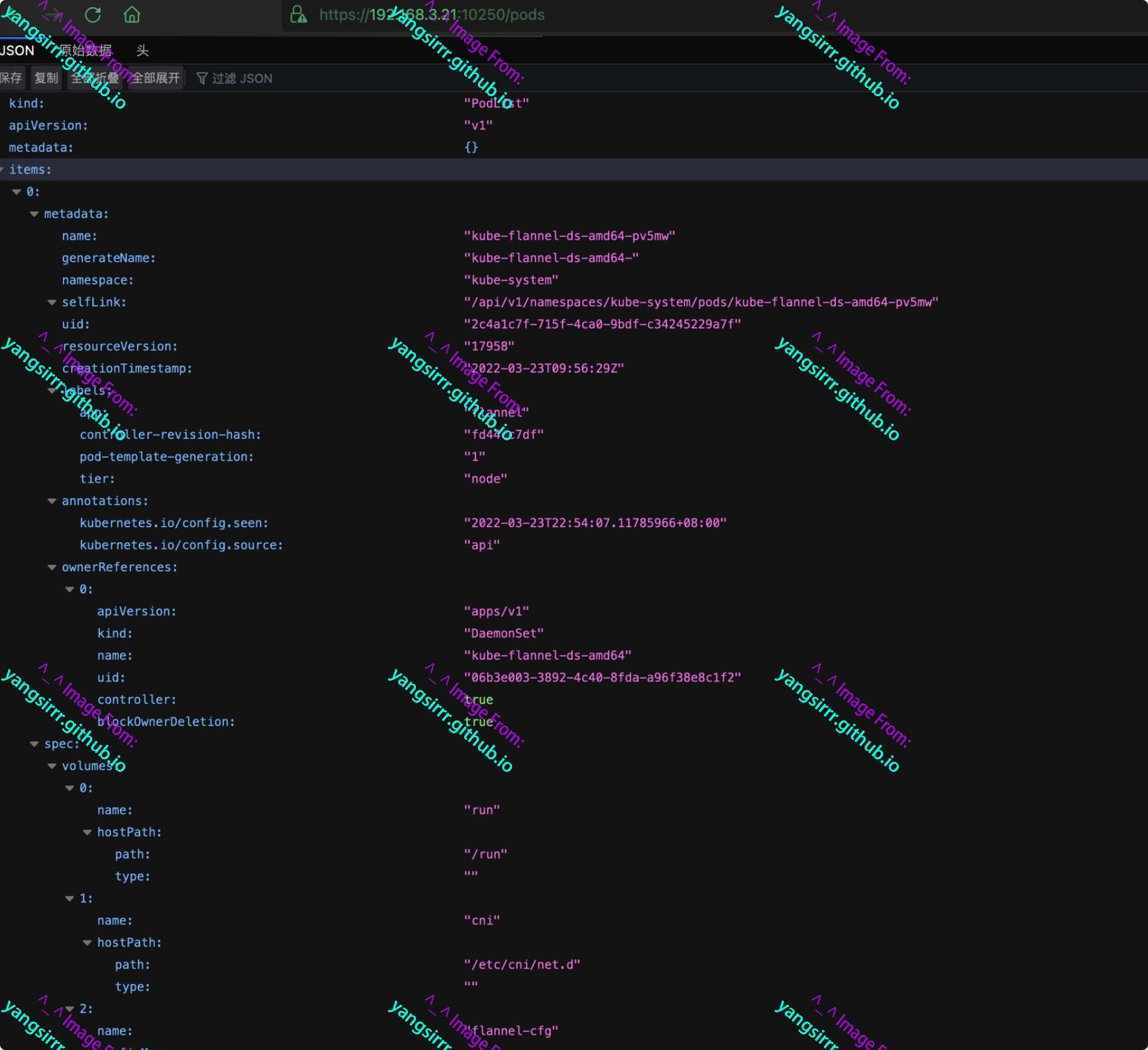Click the address bar URL
The width and height of the screenshot is (1148, 1050).
point(431,14)
